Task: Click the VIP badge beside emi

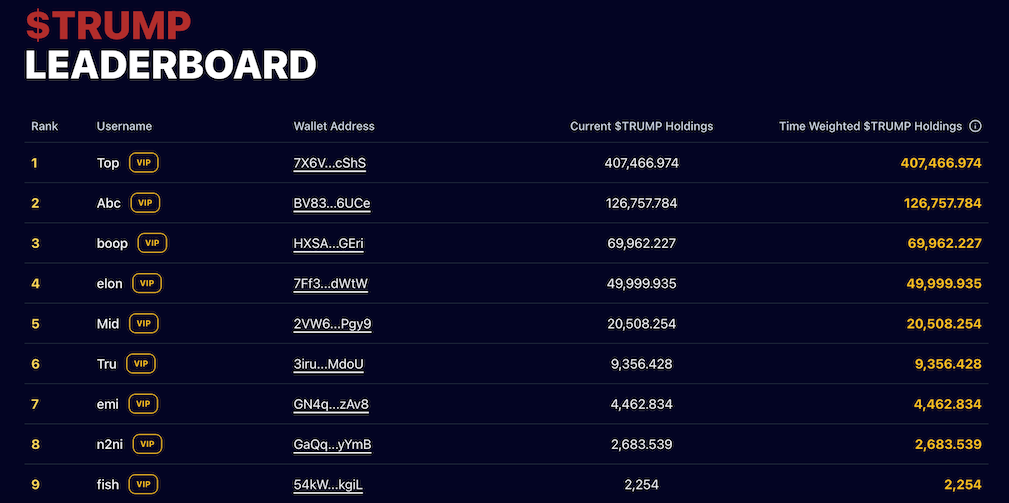Action: click(143, 404)
